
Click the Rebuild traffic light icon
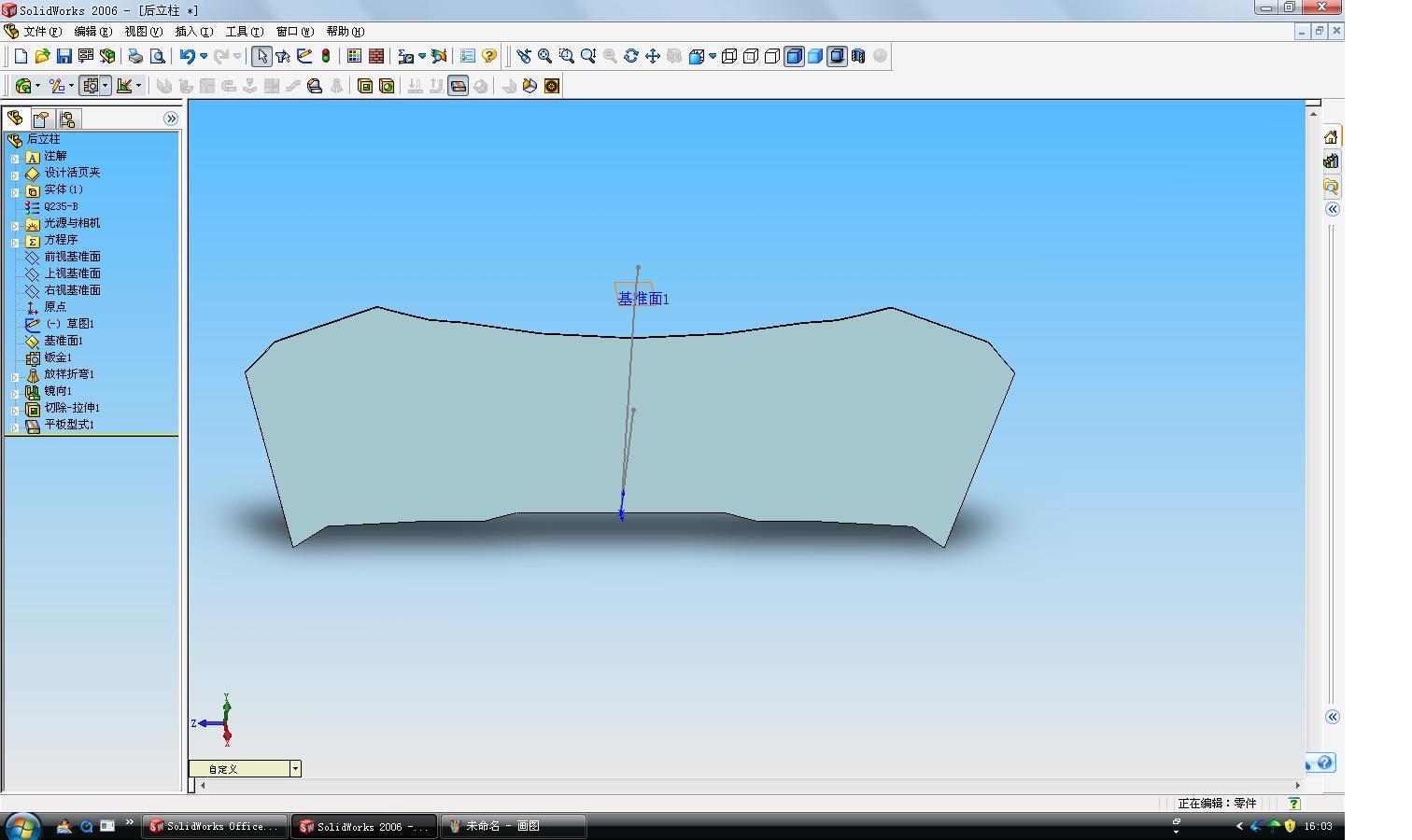coord(326,56)
